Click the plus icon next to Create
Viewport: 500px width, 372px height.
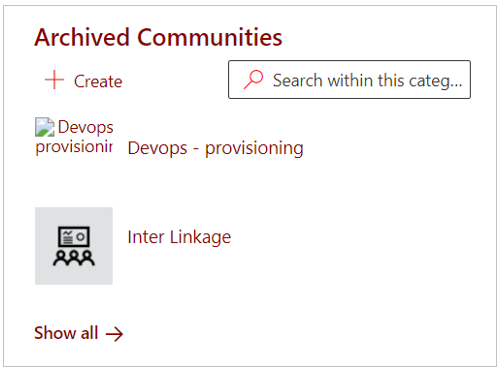coord(54,80)
